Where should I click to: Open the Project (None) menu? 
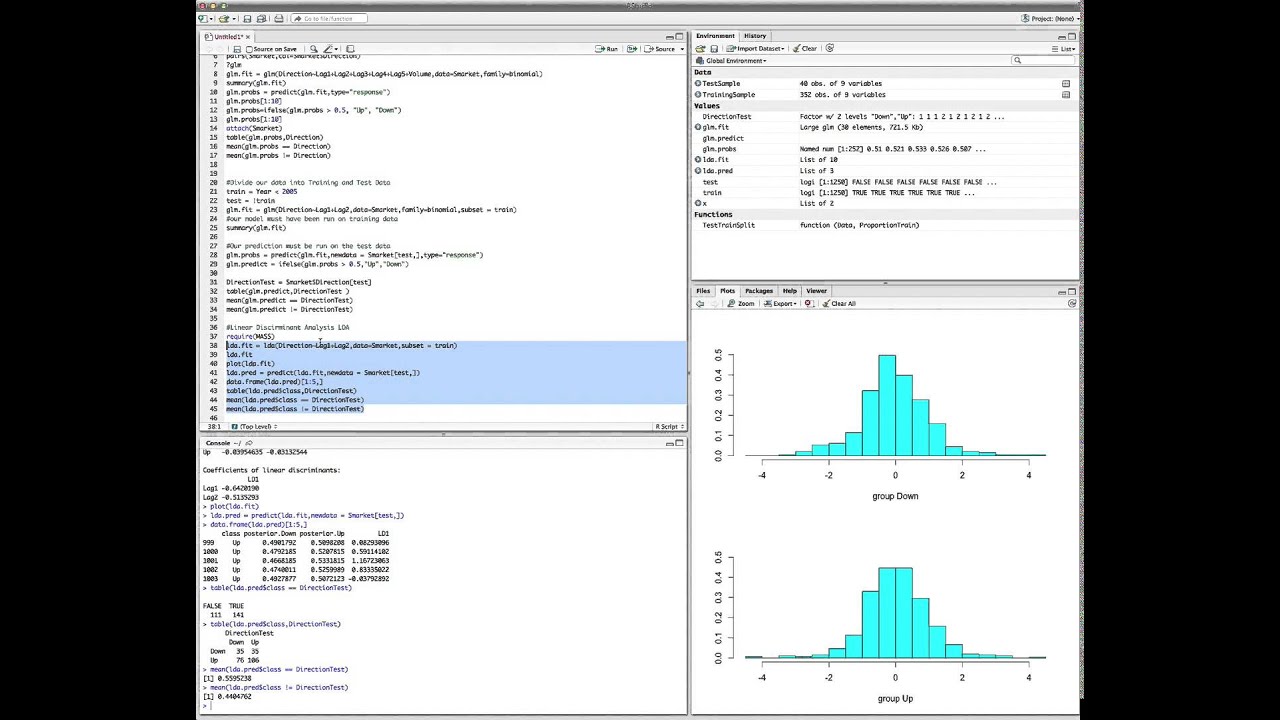[x=1049, y=18]
